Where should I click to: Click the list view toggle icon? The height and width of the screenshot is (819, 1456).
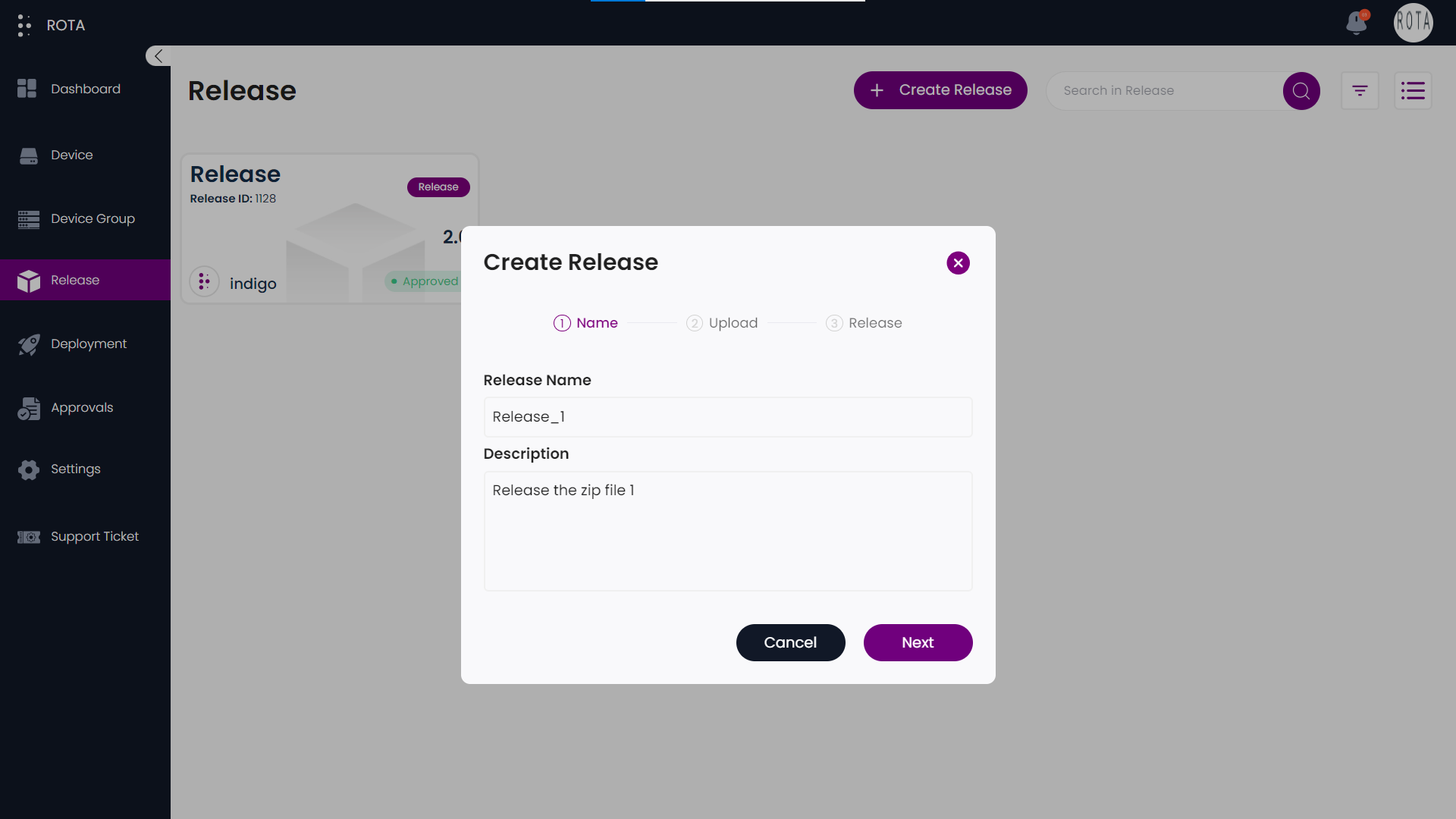tap(1413, 90)
